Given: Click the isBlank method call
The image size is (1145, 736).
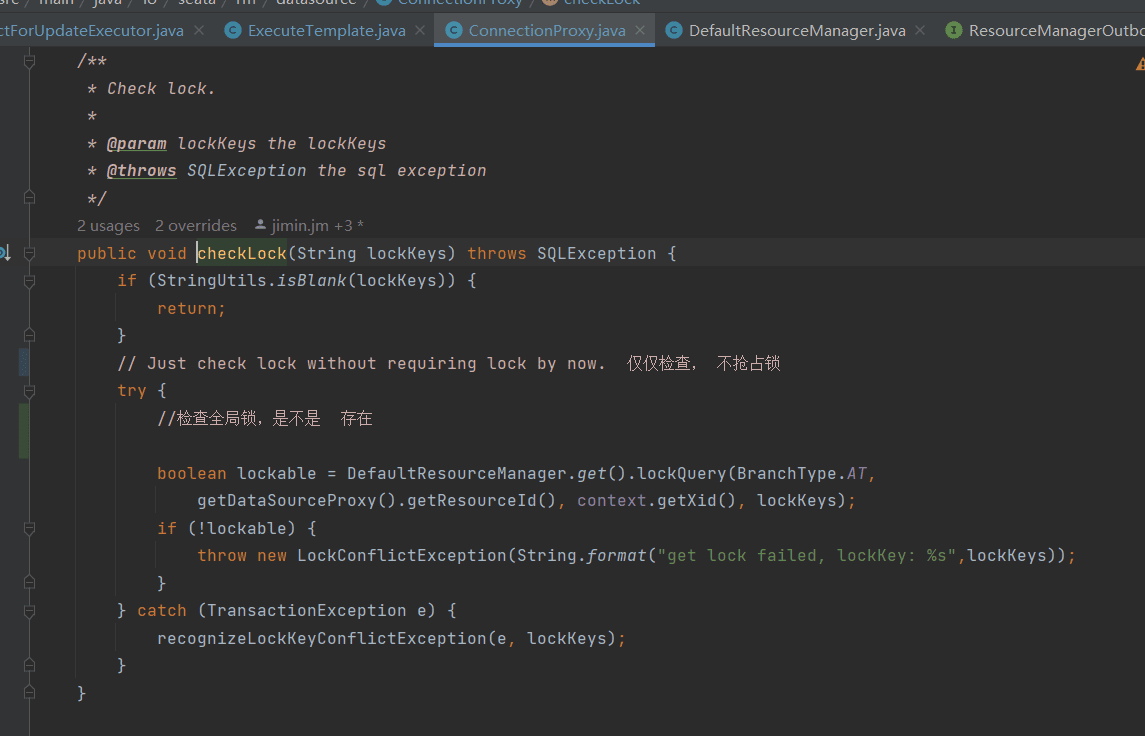Looking at the screenshot, I should 312,280.
